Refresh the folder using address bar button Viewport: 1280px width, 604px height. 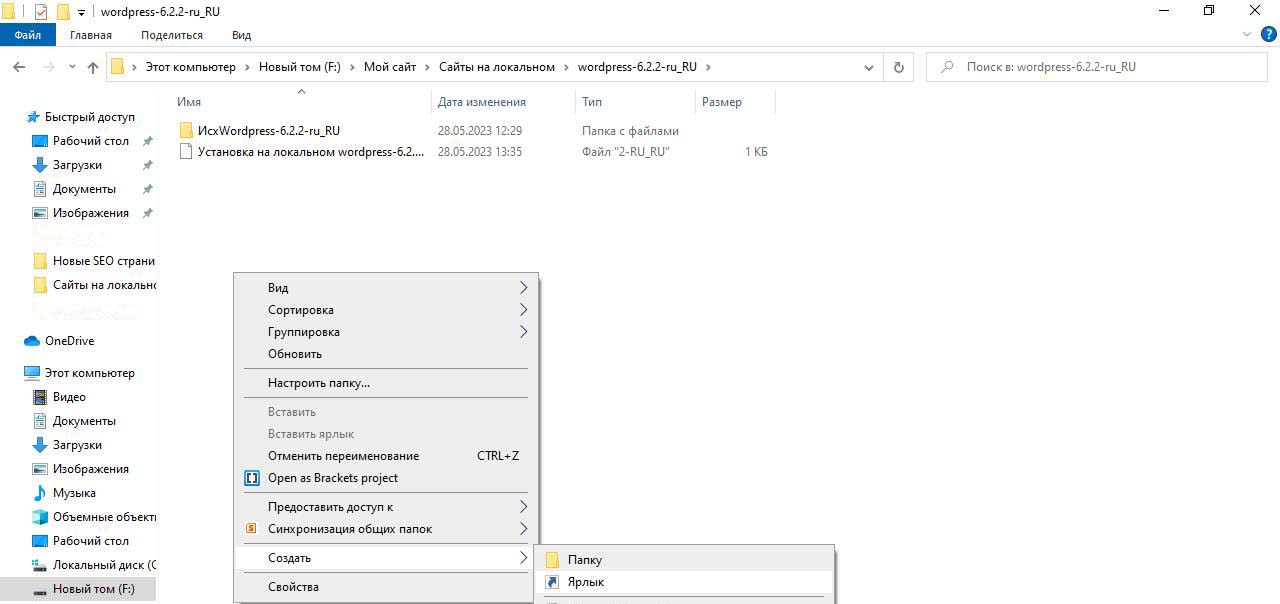(898, 67)
